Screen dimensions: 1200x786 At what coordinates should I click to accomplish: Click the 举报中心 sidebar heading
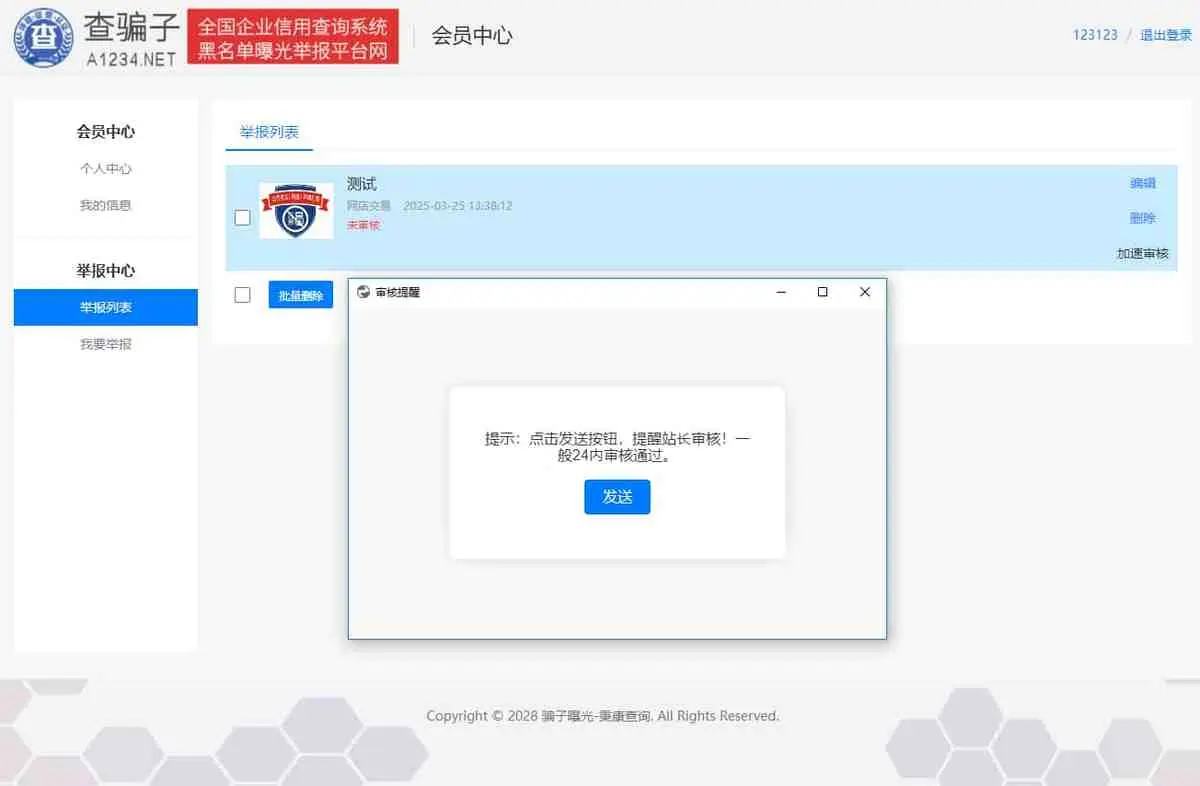pos(106,271)
